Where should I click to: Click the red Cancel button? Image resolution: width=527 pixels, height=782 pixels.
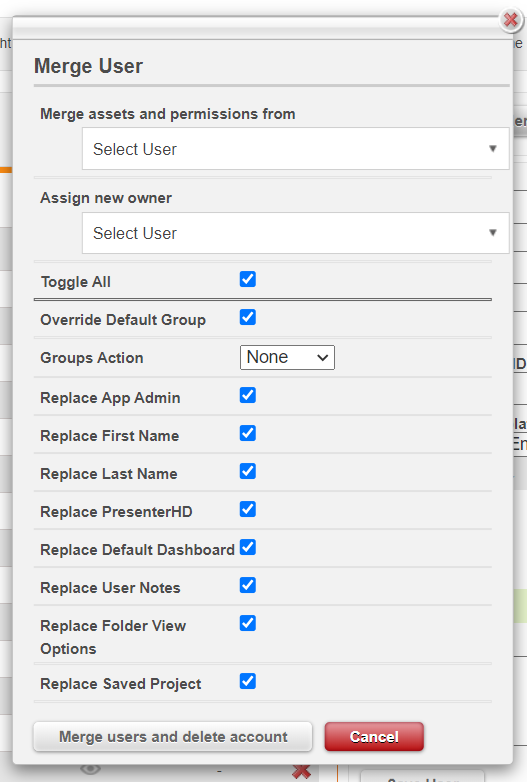tap(374, 737)
